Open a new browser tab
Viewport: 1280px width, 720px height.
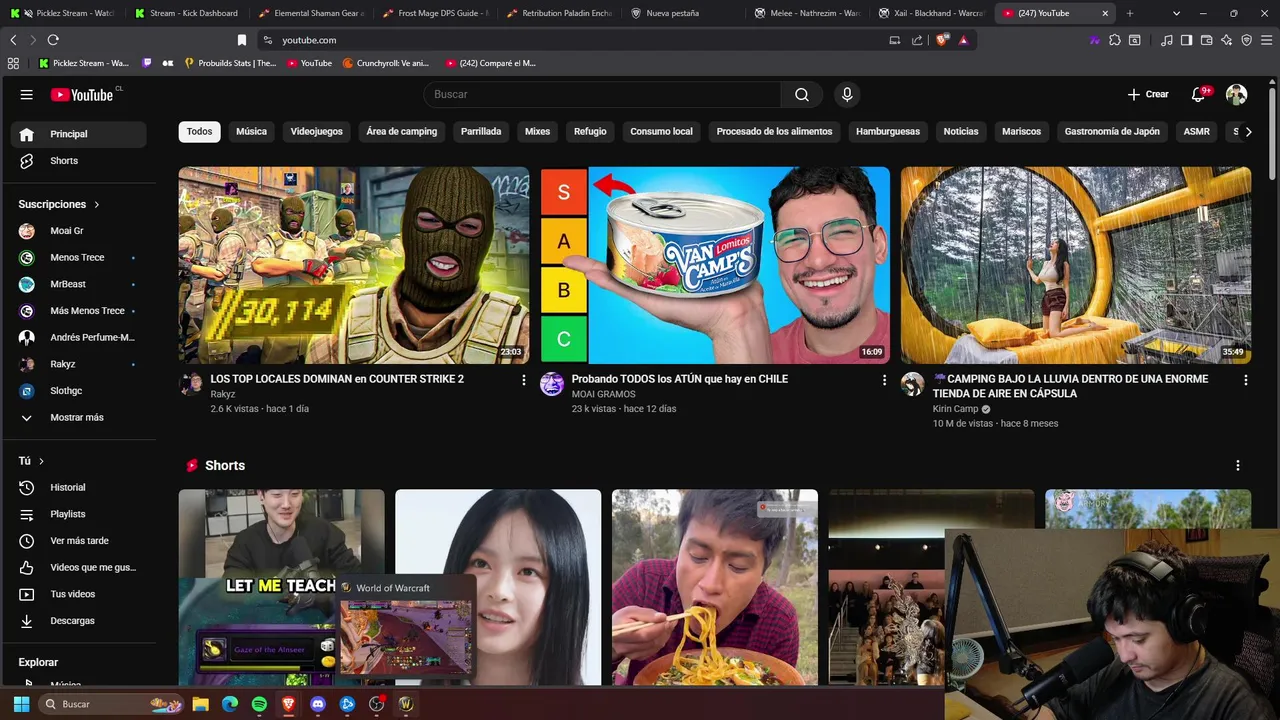(1130, 13)
